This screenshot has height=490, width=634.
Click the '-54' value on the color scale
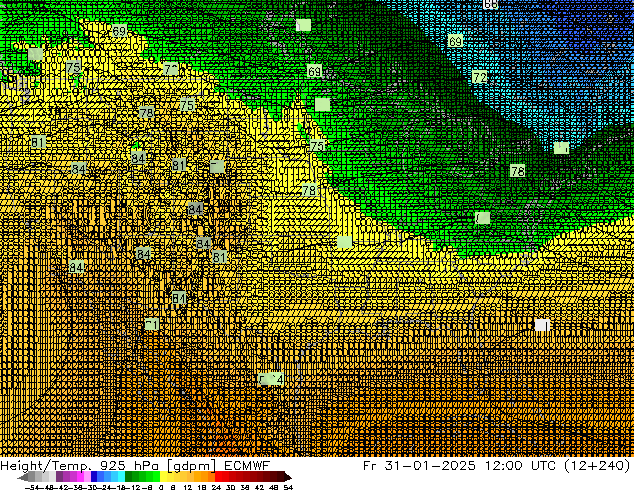[x=32, y=488]
